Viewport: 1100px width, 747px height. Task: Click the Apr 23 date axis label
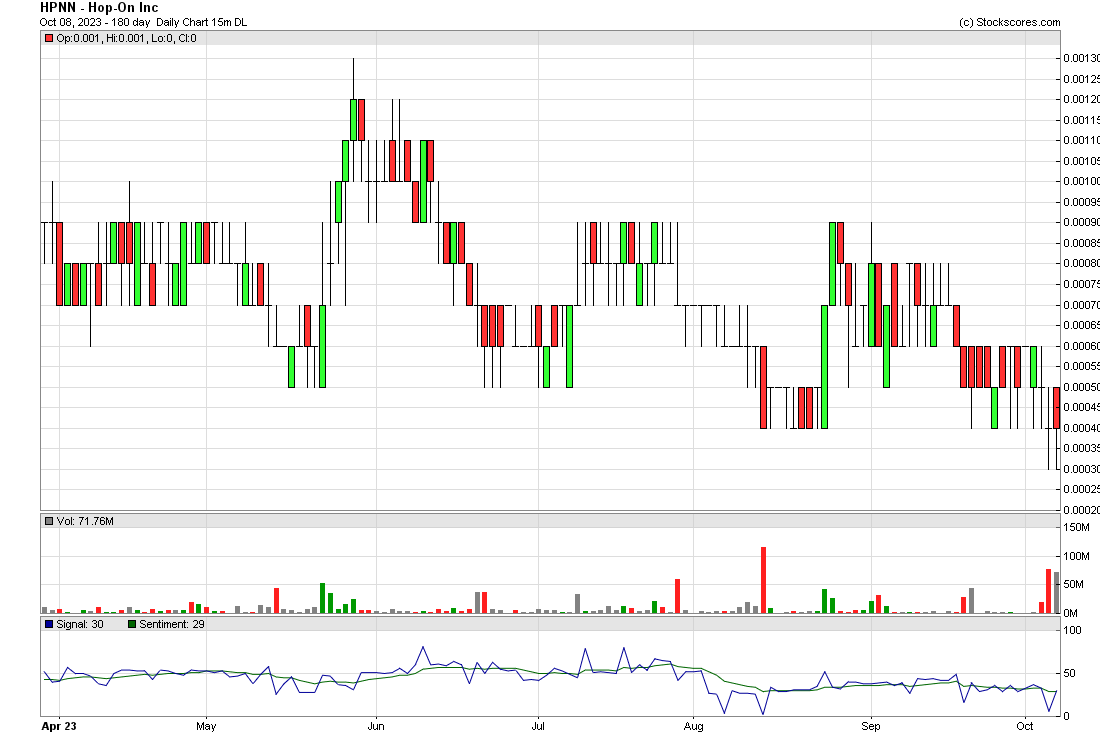pos(59,726)
